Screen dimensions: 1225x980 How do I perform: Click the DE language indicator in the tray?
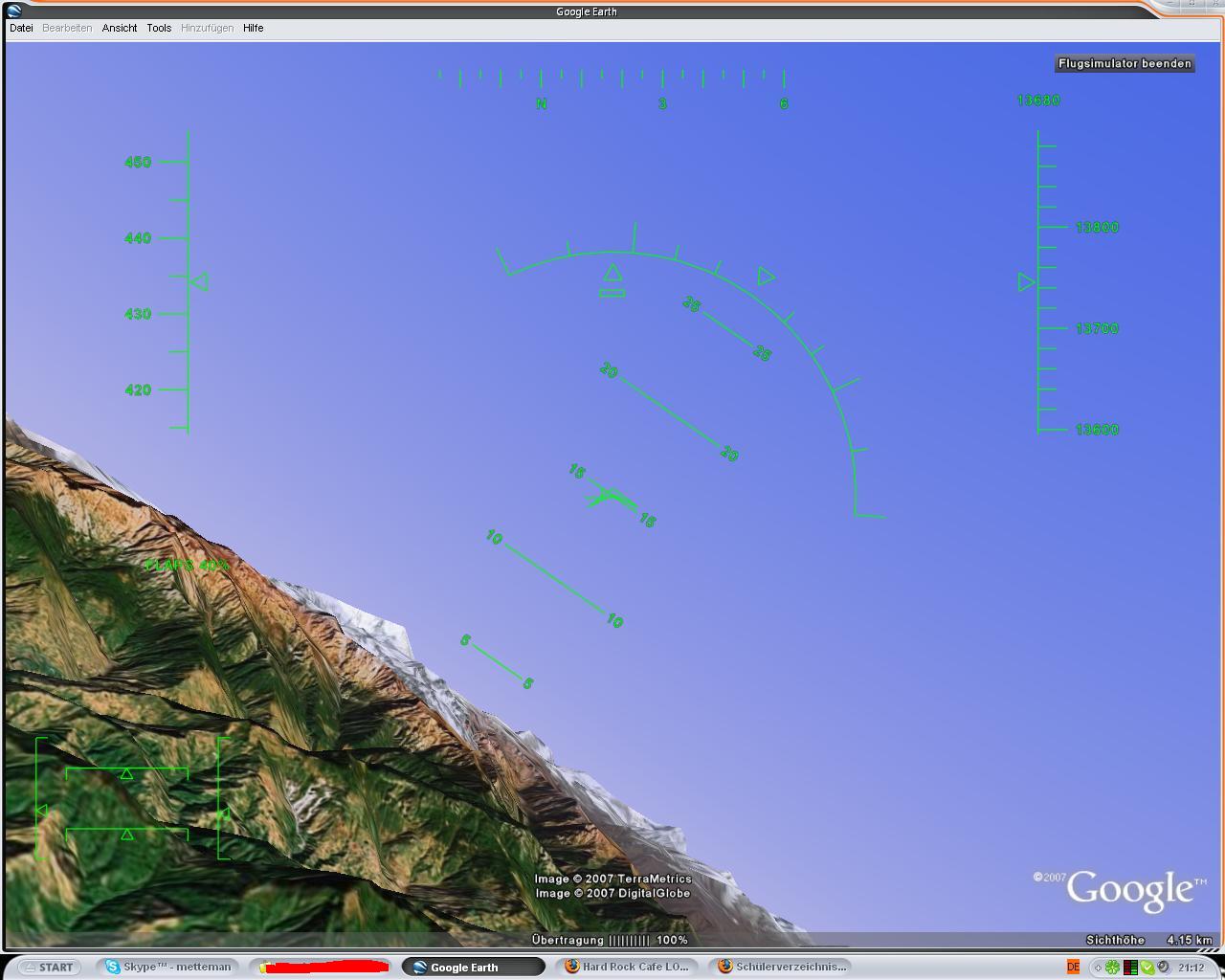[x=1073, y=967]
